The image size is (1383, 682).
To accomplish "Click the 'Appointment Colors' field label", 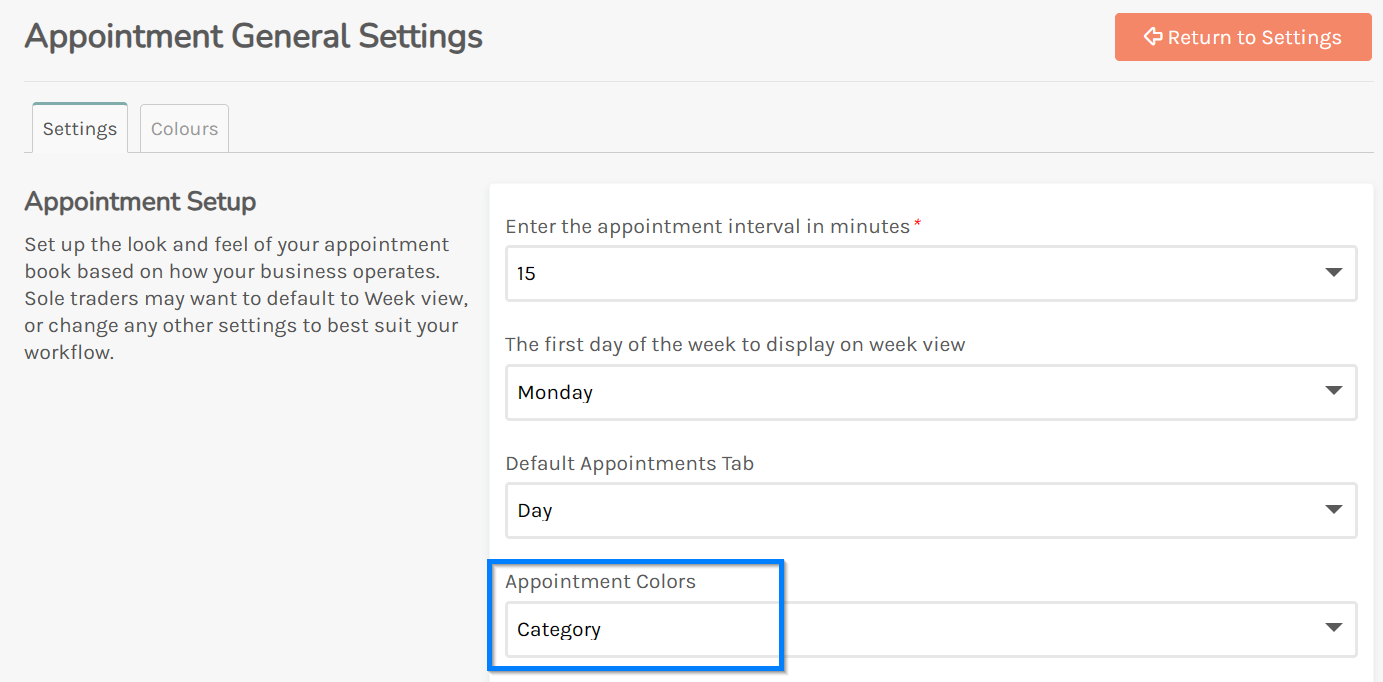I will coord(600,582).
